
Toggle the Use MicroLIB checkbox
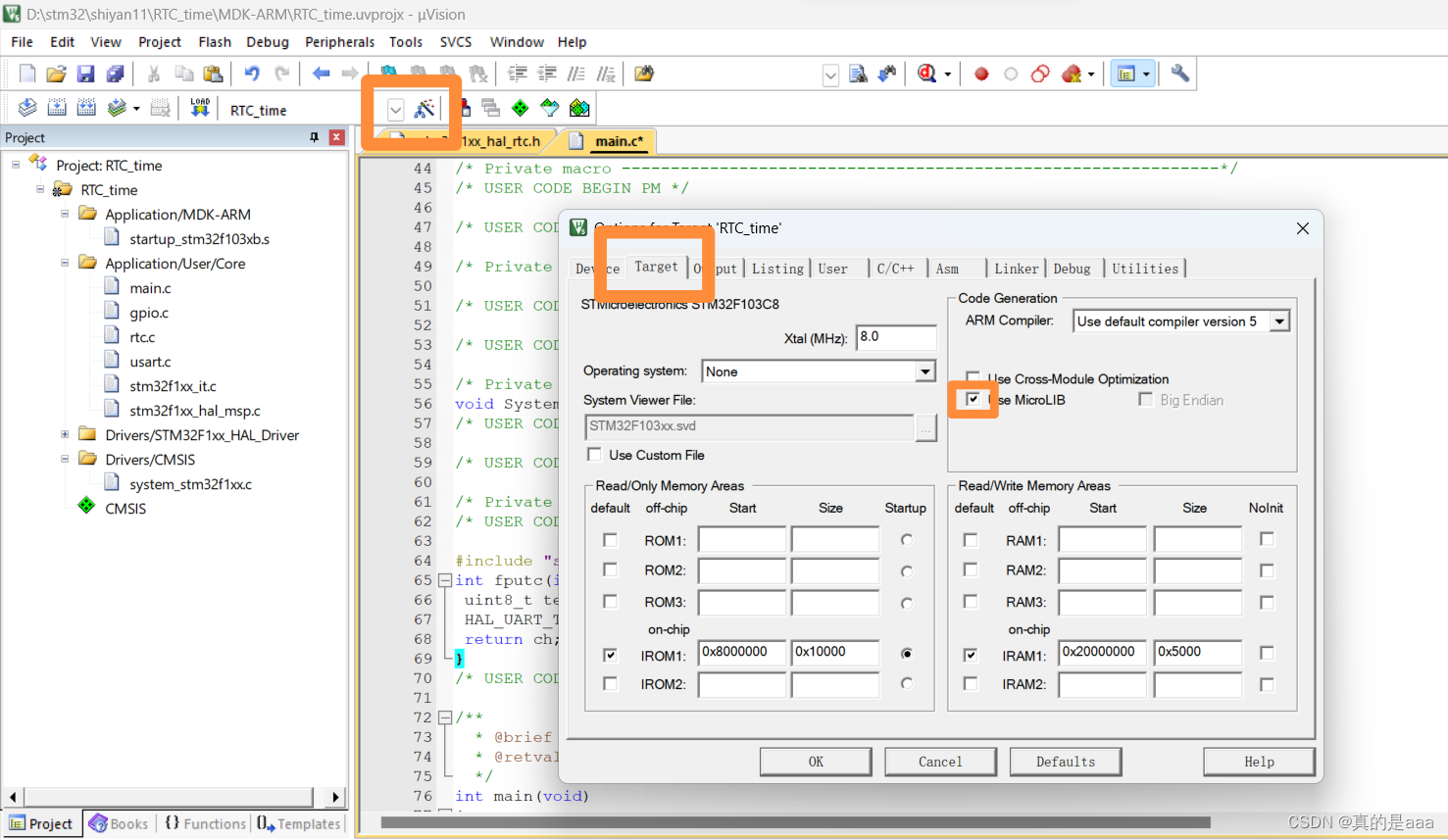click(973, 399)
